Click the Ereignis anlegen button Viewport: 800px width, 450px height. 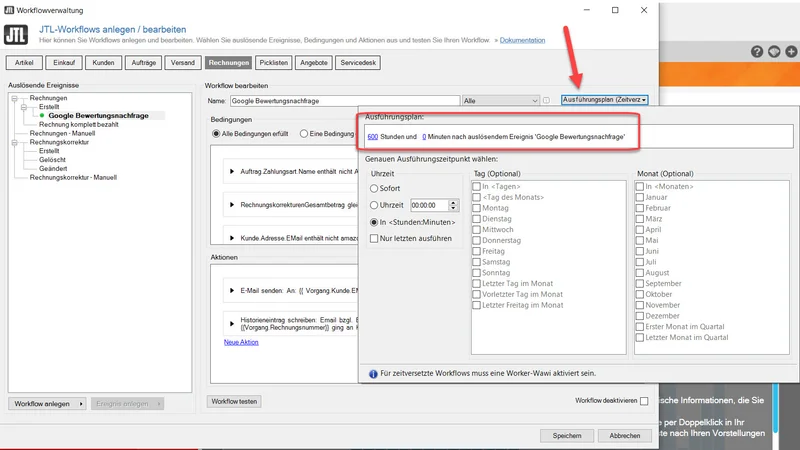128,404
